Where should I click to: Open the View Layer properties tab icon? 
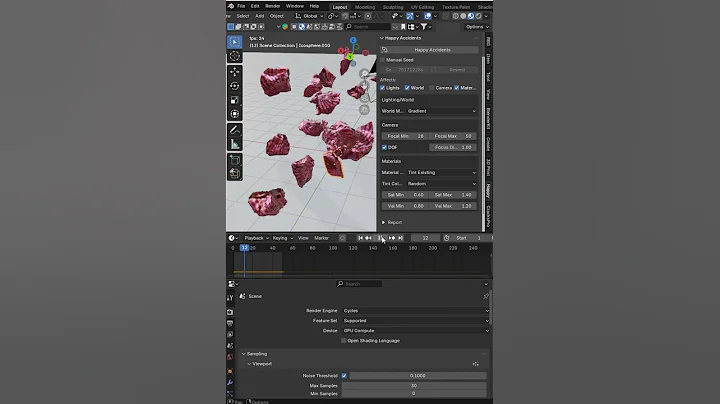point(230,335)
